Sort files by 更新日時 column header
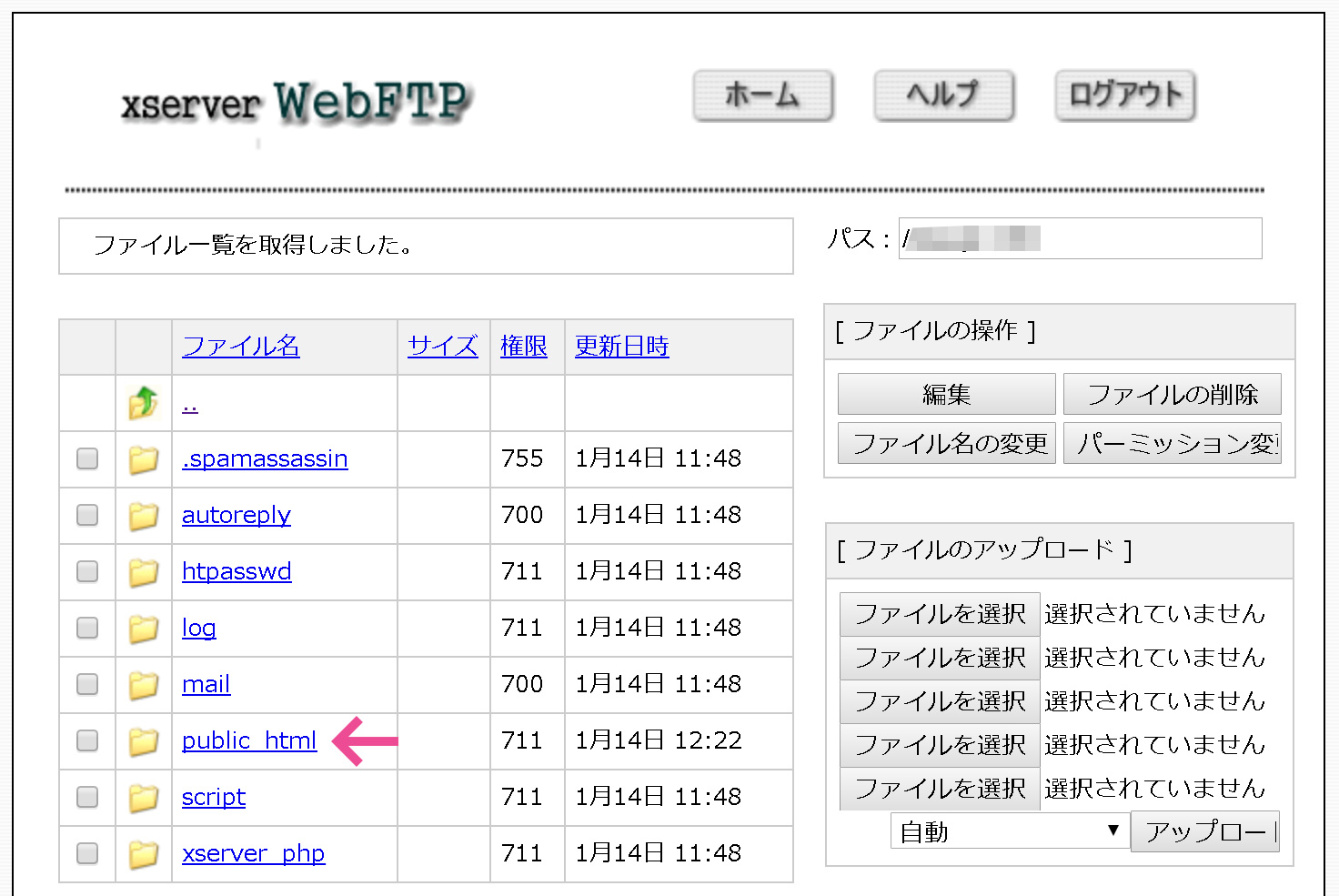The width and height of the screenshot is (1339, 896). [621, 347]
